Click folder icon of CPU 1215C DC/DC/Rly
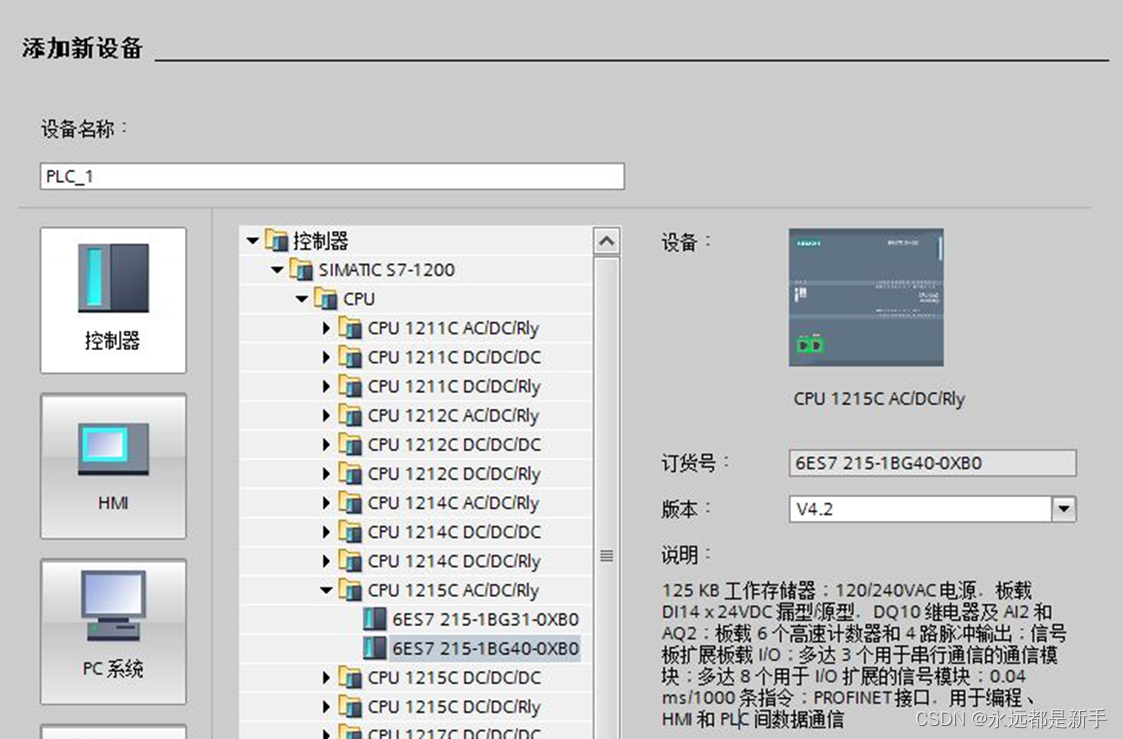Screen dimensions: 1123x739 click(350, 706)
